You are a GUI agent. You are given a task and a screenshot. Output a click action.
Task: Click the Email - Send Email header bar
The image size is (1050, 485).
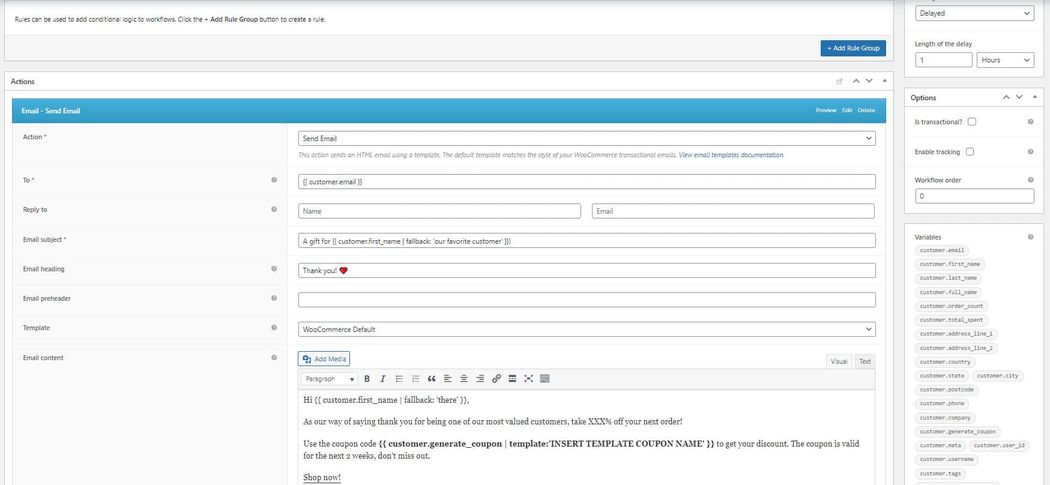pyautogui.click(x=449, y=111)
